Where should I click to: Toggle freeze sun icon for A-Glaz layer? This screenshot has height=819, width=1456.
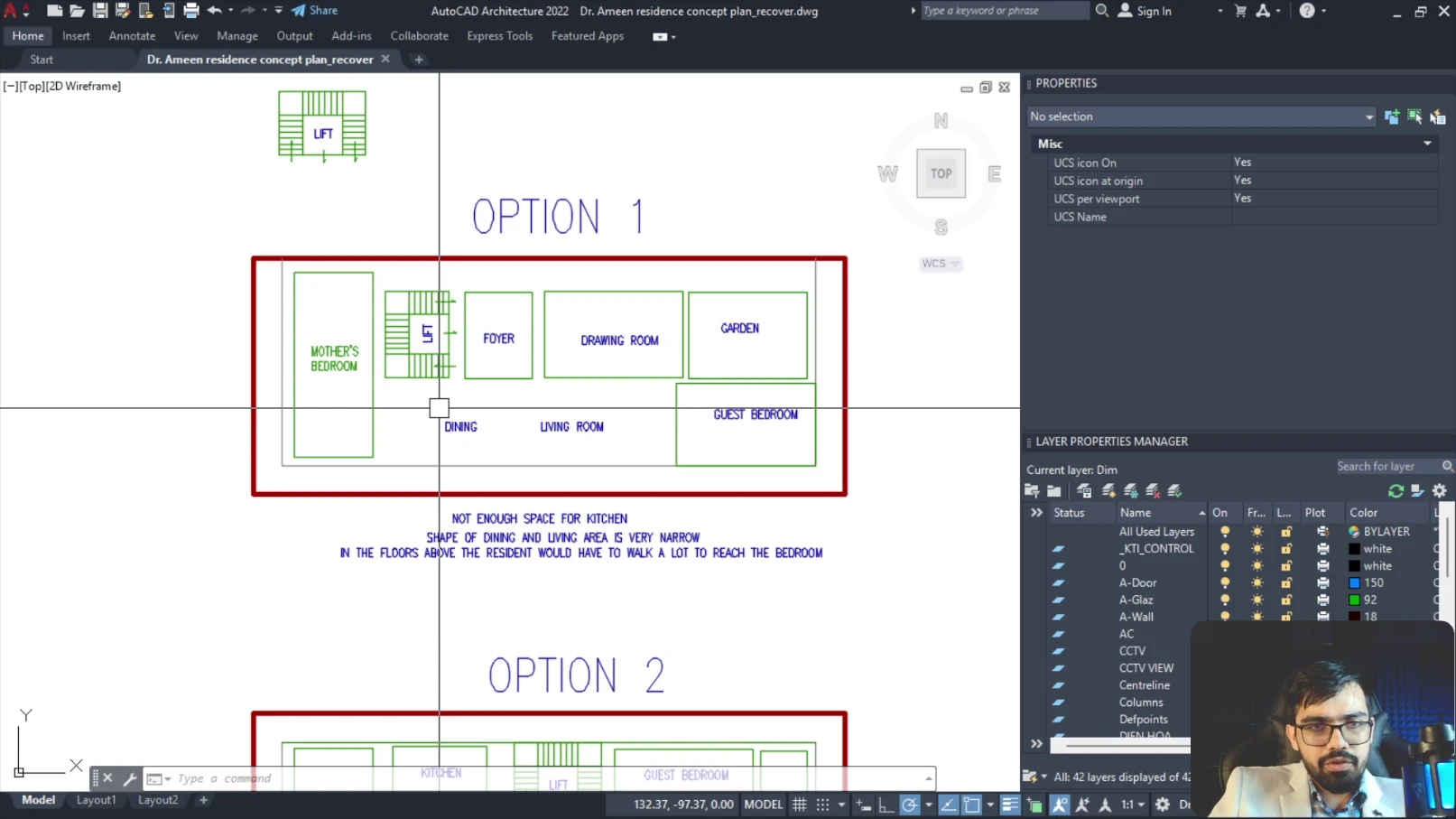point(1257,600)
